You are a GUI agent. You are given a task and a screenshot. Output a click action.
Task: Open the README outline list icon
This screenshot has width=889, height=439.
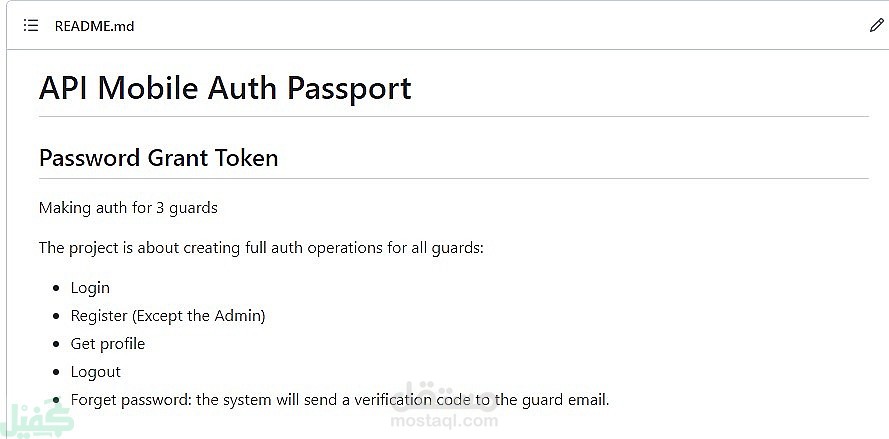pyautogui.click(x=31, y=26)
